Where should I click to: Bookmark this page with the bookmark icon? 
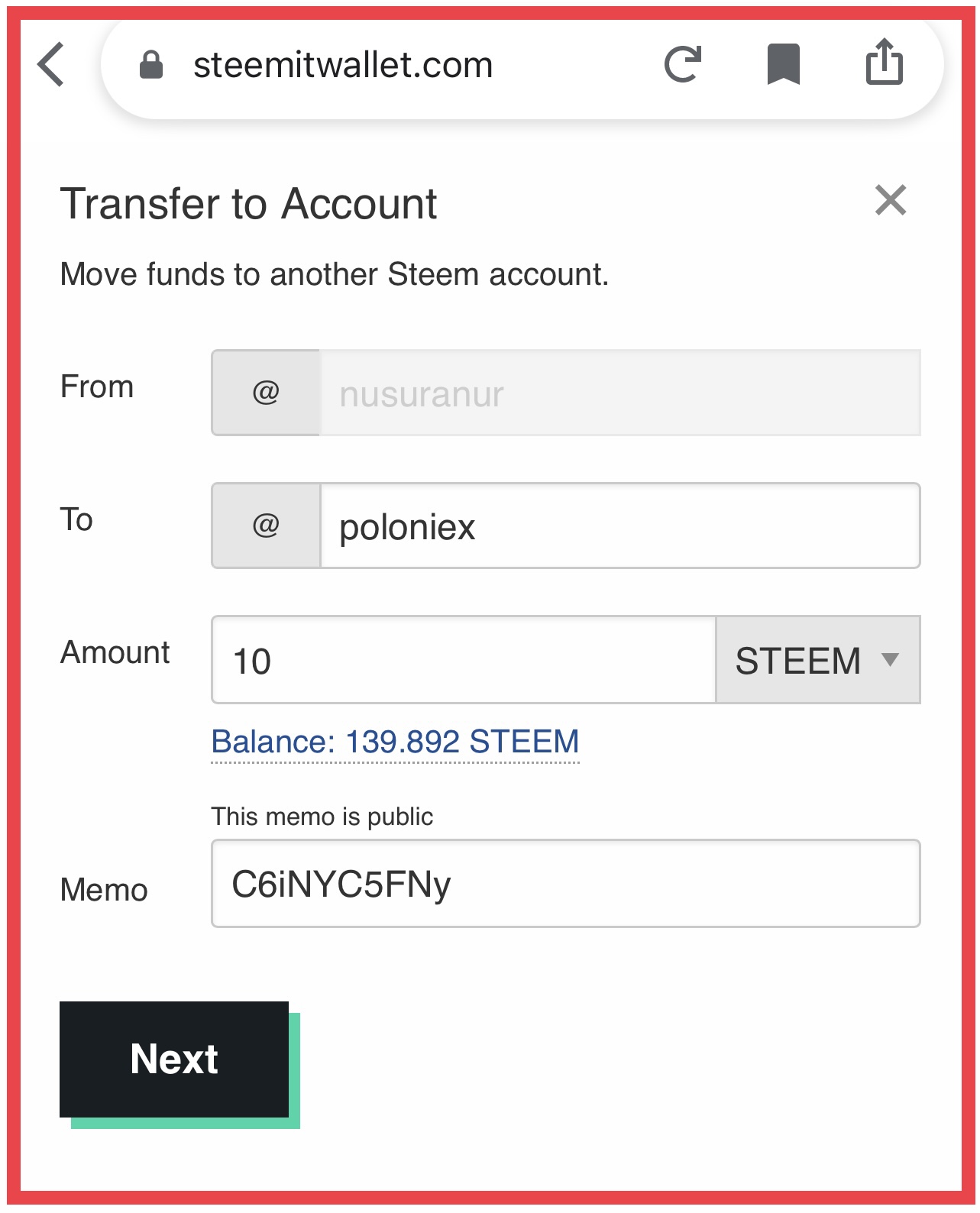[x=783, y=64]
